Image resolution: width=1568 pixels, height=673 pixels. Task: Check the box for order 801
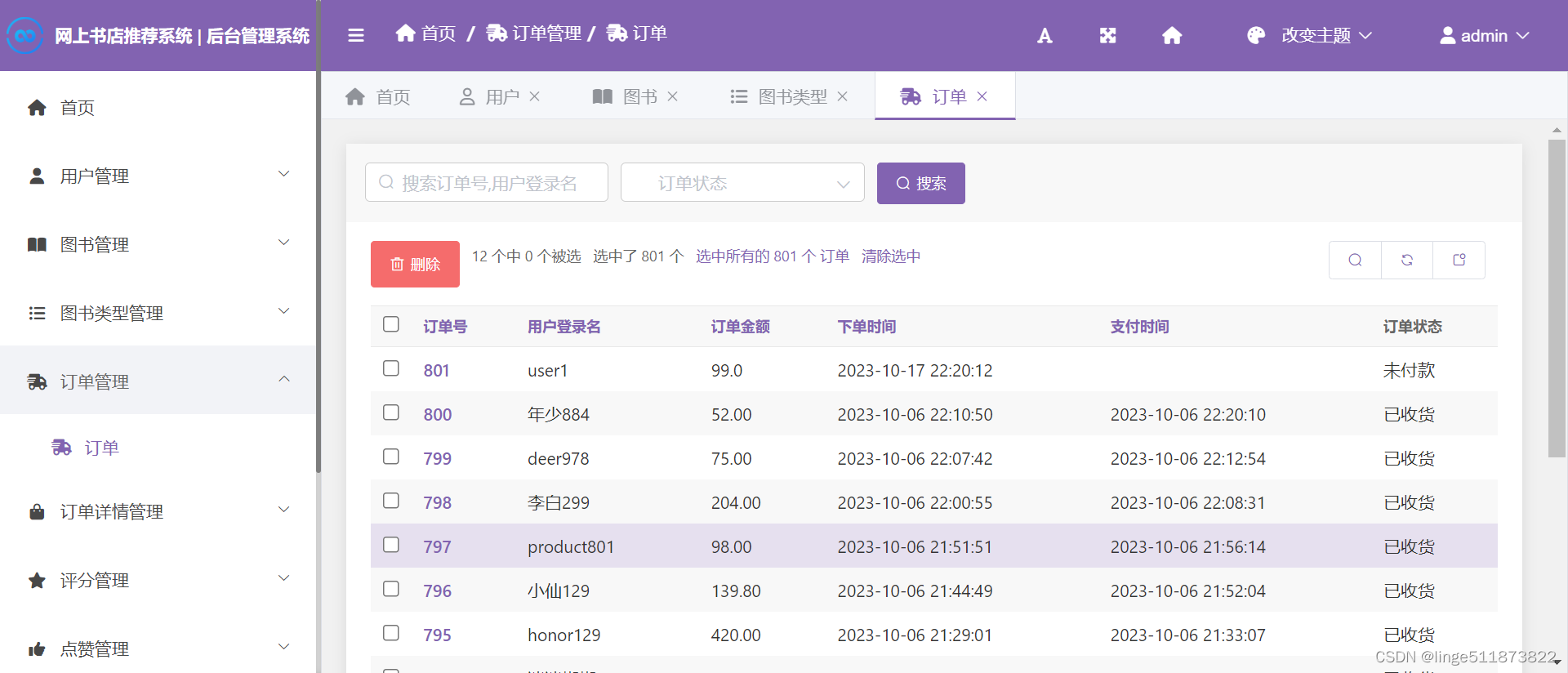[x=391, y=368]
